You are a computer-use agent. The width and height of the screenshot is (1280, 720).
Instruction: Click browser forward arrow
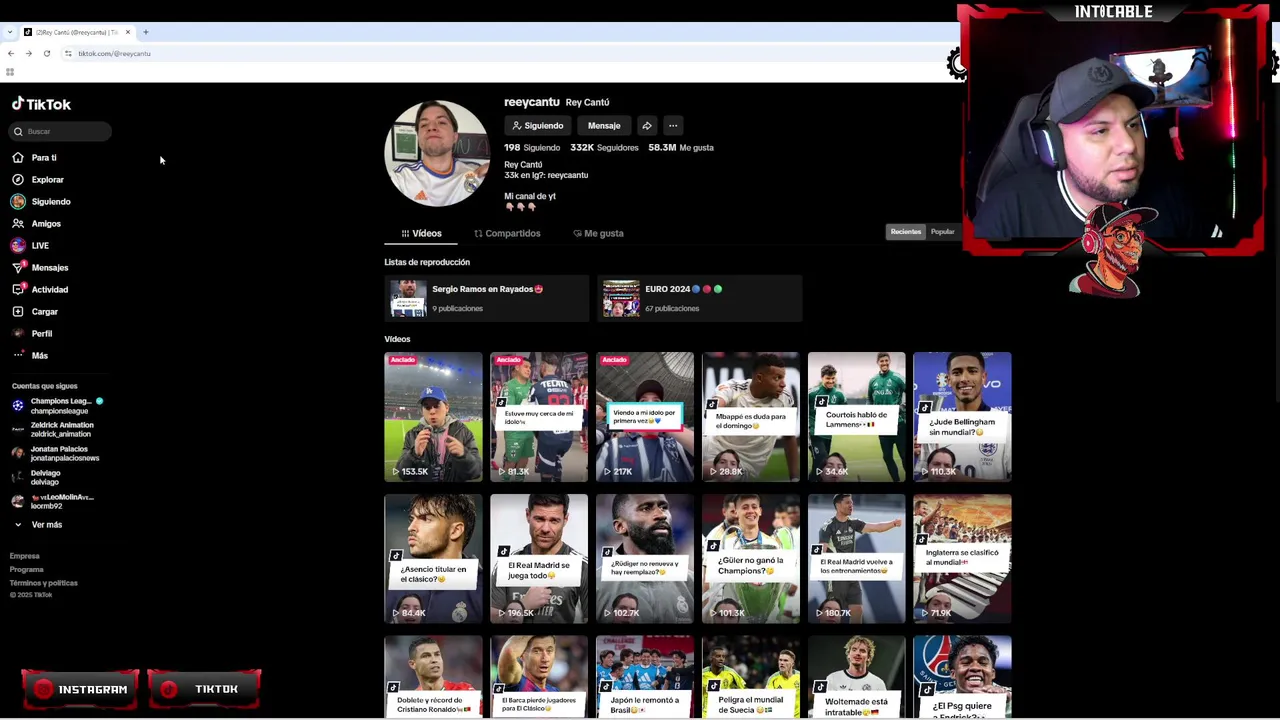pos(28,53)
